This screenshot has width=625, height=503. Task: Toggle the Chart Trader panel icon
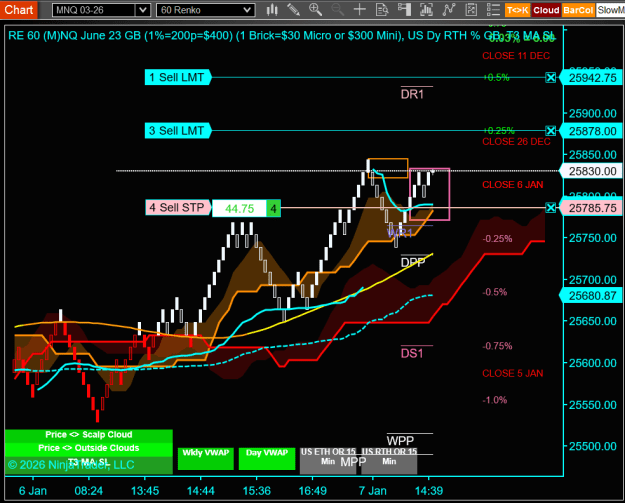tap(404, 10)
